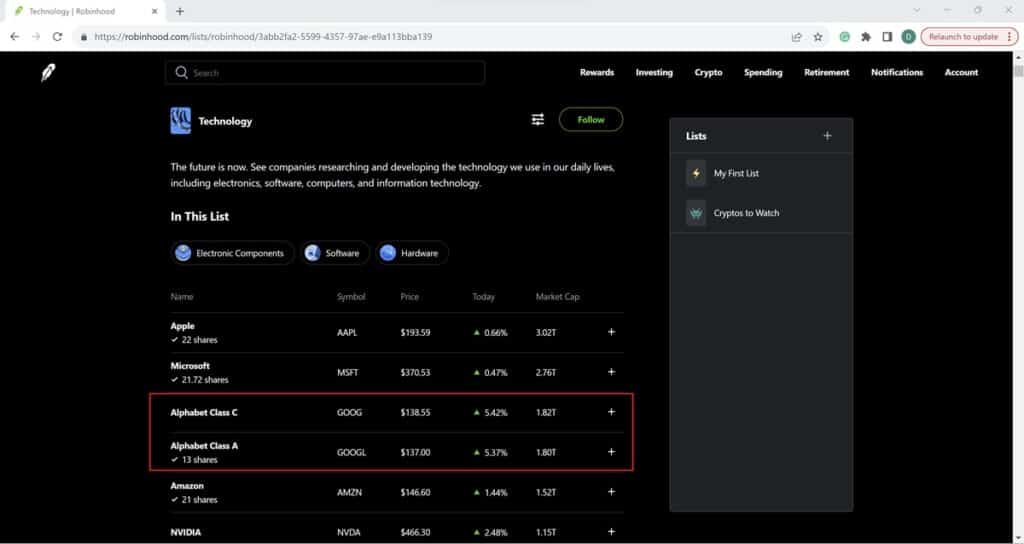
Task: Filter by Hardware chip
Action: coord(412,253)
